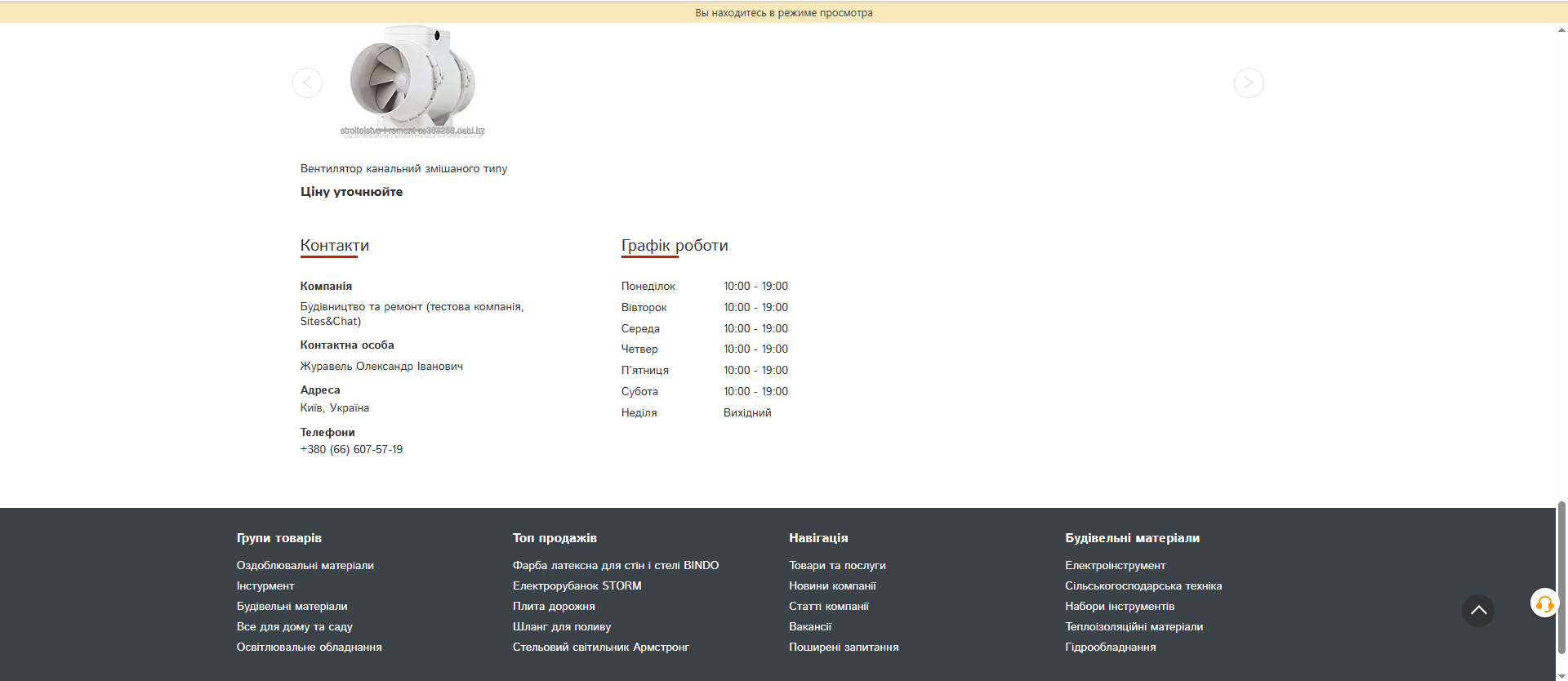Screen dimensions: 1568x681
Task: Open Електроінструмент under Будівельні матеріали
Action: click(x=1115, y=566)
